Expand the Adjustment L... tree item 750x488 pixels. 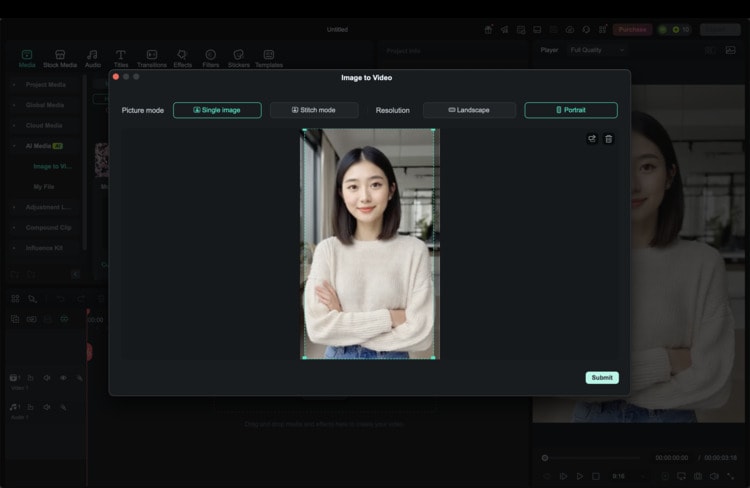14,207
